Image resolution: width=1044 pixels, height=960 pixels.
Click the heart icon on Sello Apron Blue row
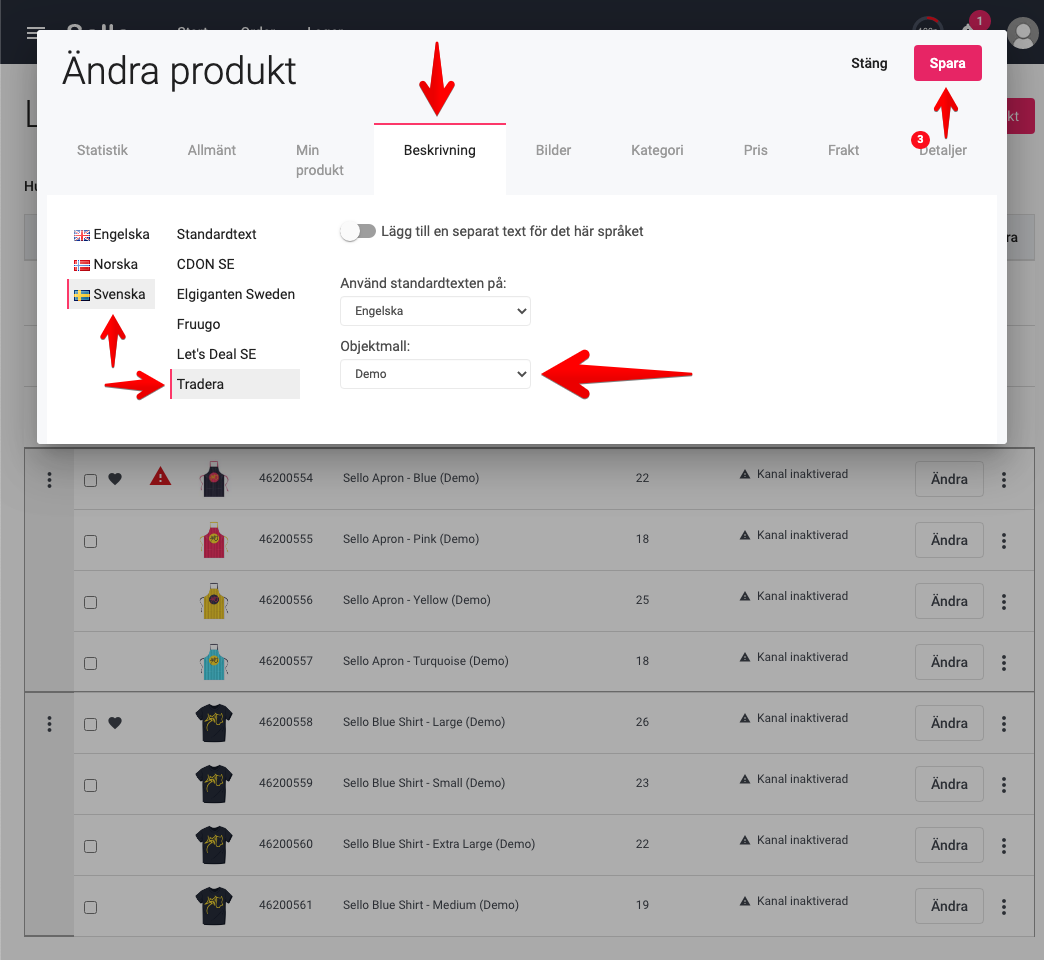pyautogui.click(x=115, y=479)
